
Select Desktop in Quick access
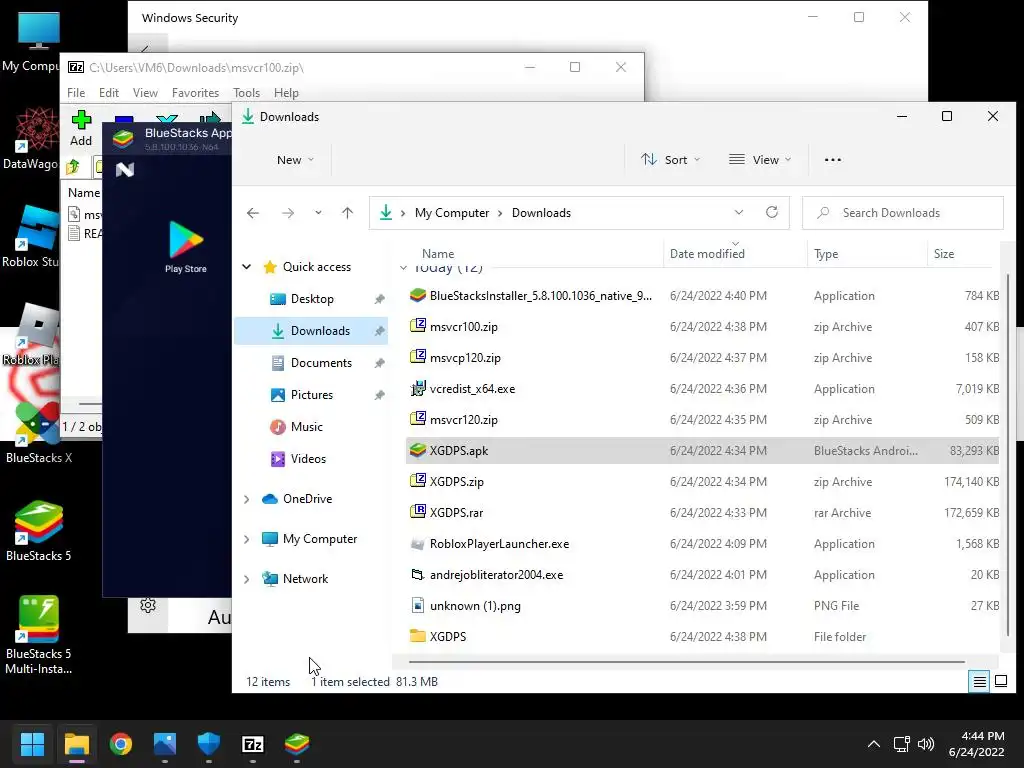coord(312,298)
